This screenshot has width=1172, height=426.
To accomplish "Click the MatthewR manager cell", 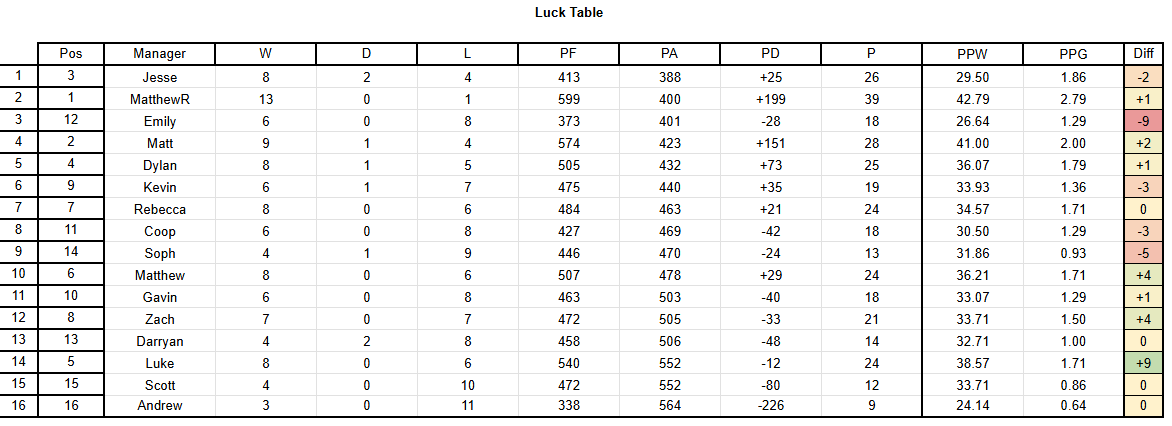I will (x=160, y=99).
